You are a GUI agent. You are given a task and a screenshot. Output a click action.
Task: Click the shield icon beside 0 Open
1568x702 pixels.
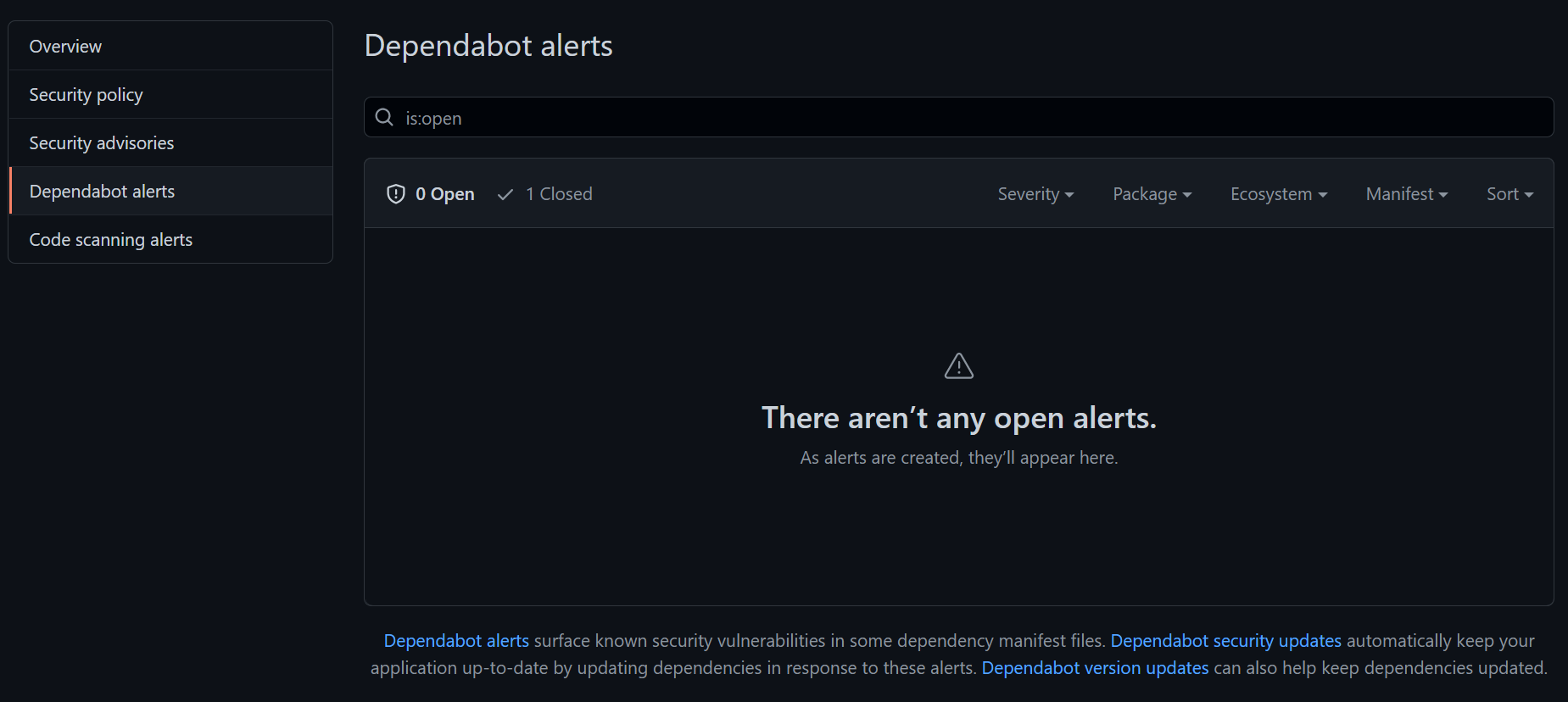[396, 194]
